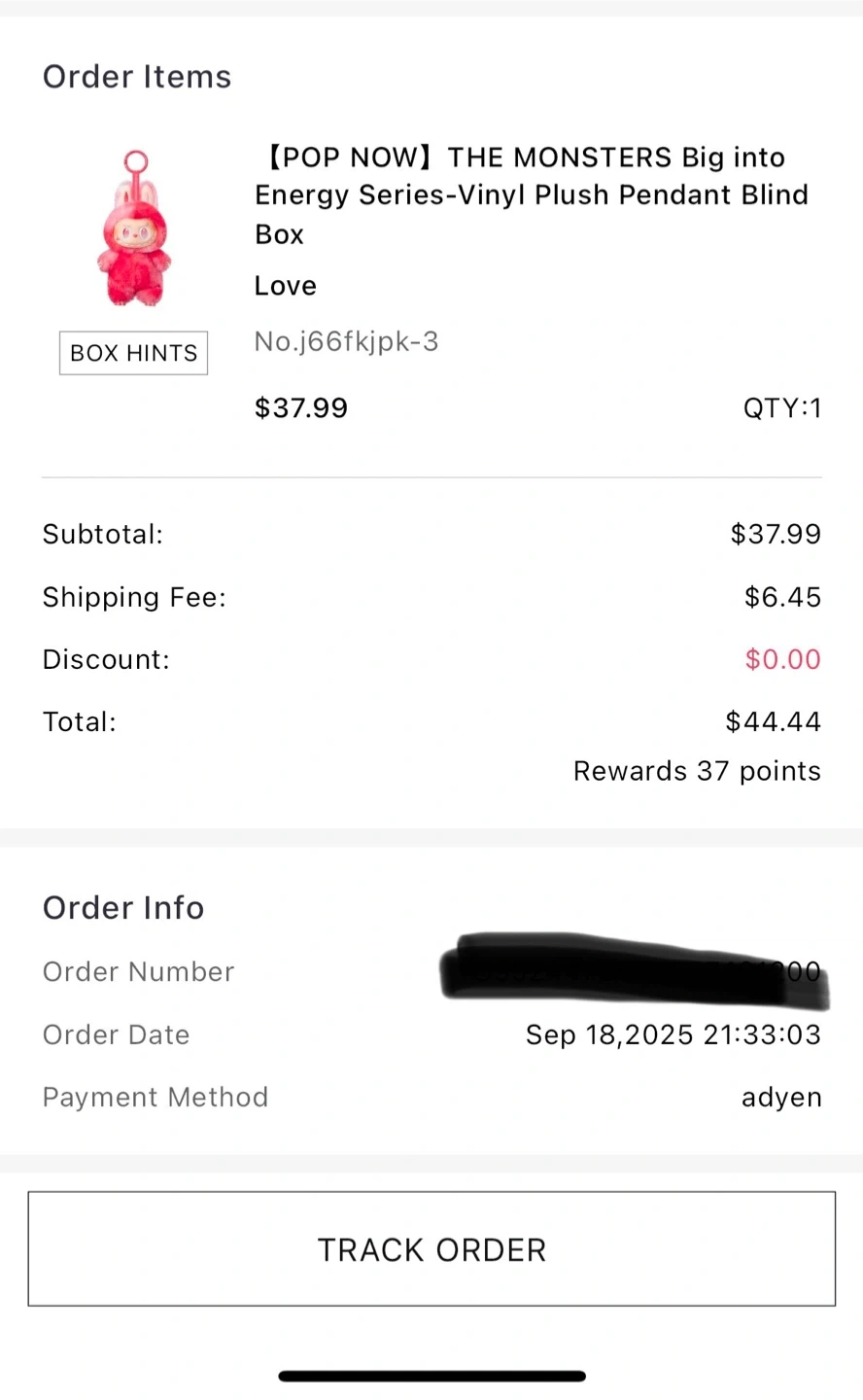Tap the QTY:1 quantity label
Screen dimensions: 863x1400
(x=782, y=407)
